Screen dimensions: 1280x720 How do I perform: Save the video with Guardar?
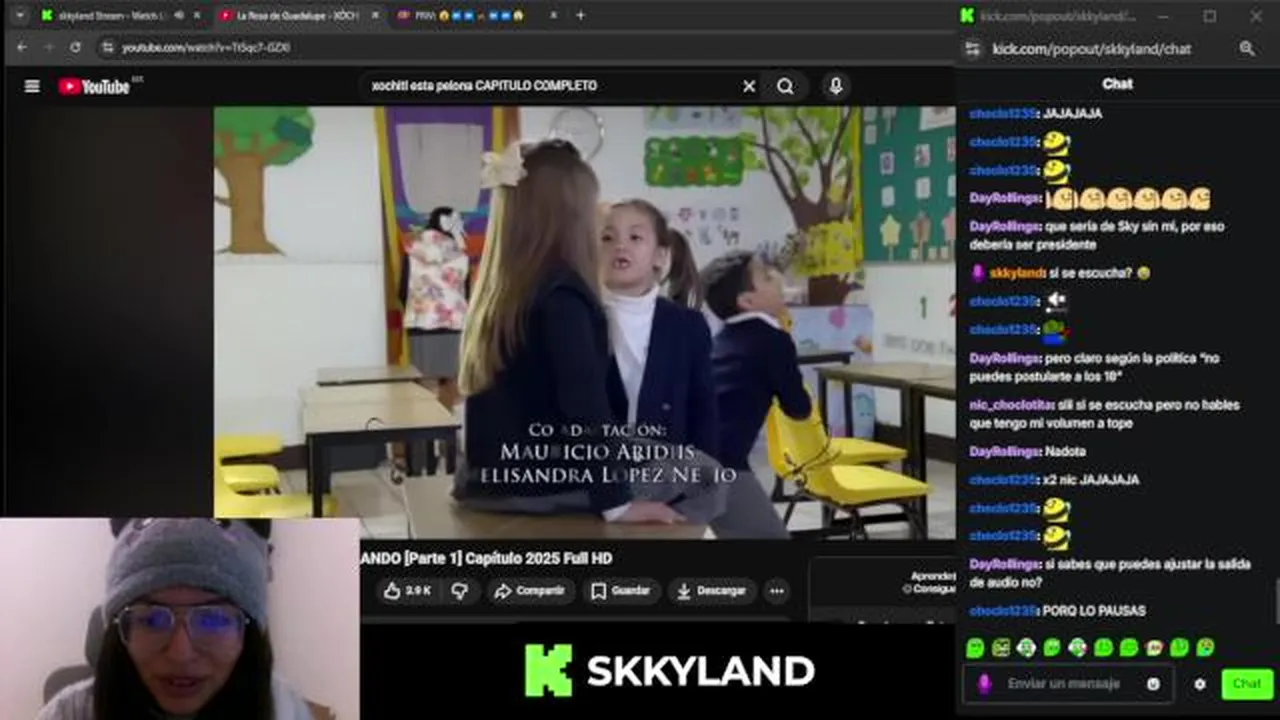[x=620, y=591]
